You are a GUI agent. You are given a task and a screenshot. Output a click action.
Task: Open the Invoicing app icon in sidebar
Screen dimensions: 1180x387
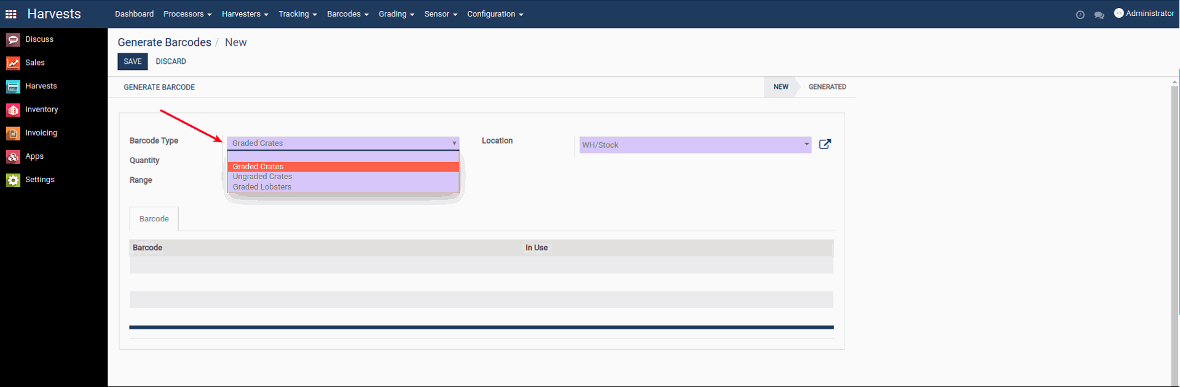point(13,133)
